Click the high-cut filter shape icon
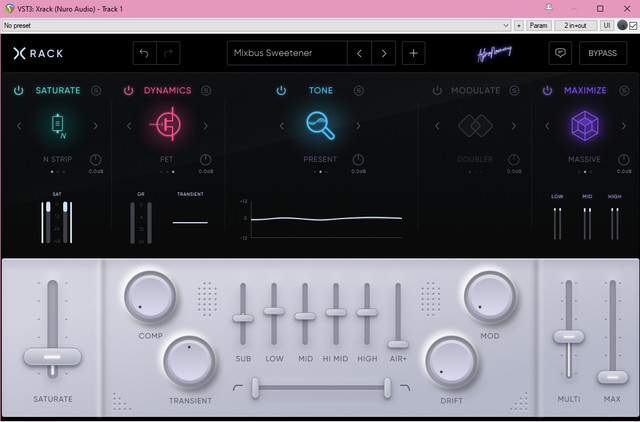This screenshot has height=422, width=640. (405, 387)
